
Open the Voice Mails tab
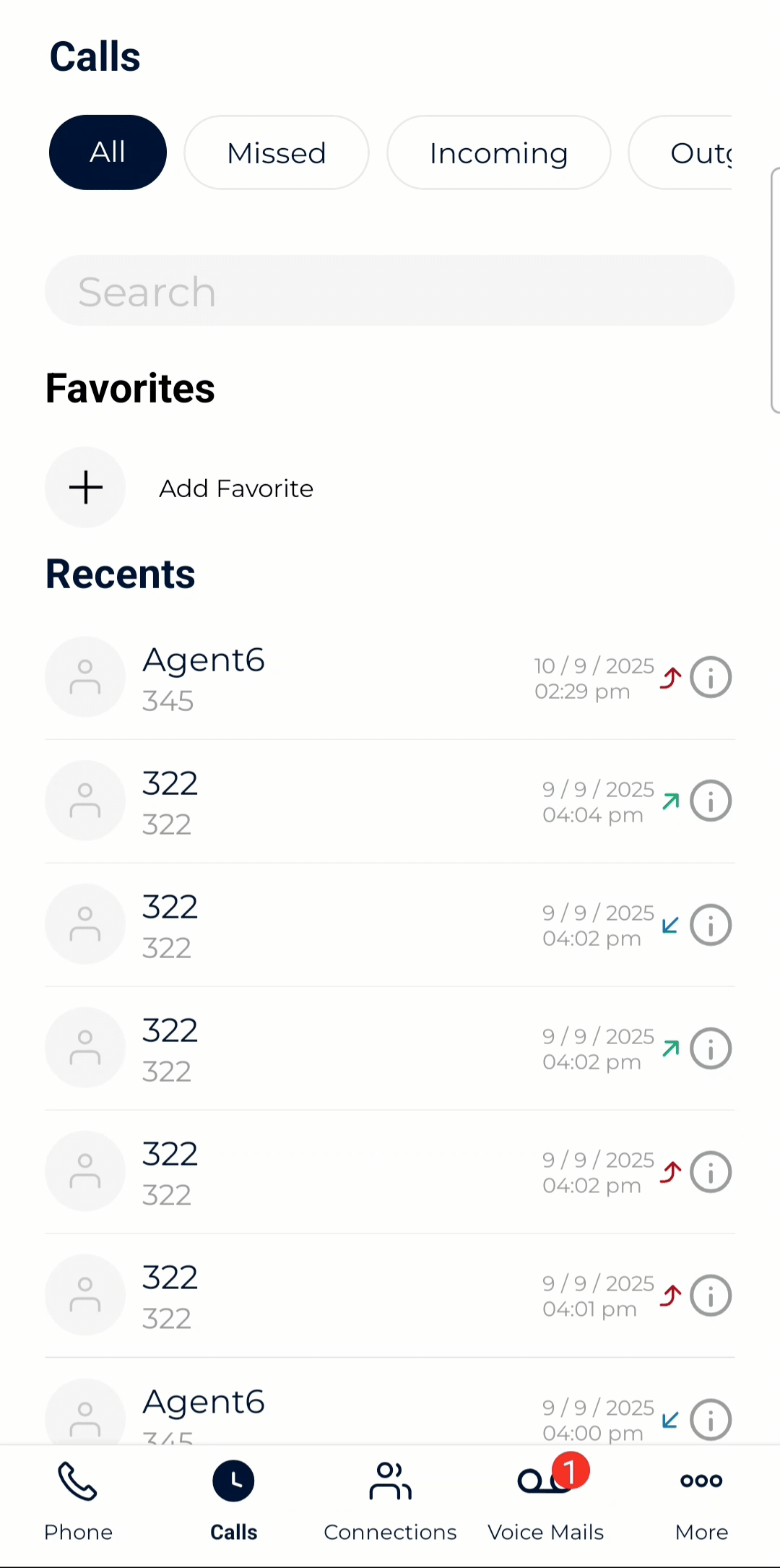pos(546,1500)
